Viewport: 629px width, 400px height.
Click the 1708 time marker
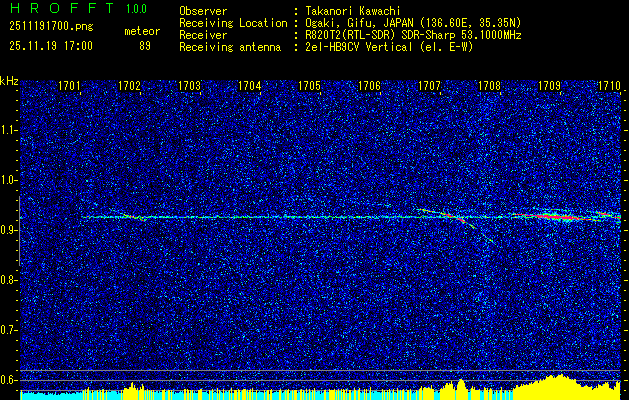click(489, 86)
